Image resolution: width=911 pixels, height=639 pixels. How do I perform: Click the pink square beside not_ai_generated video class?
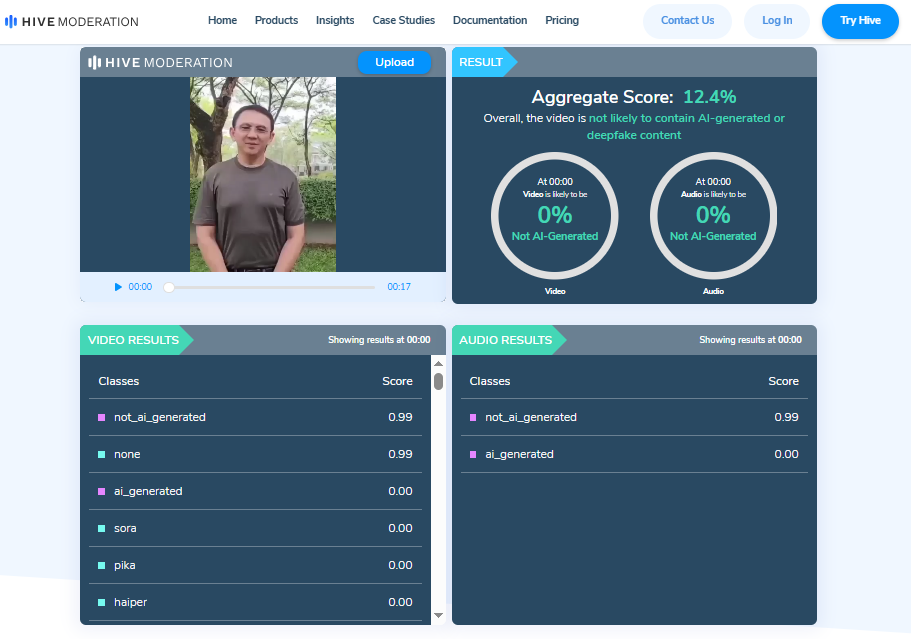pyautogui.click(x=102, y=417)
